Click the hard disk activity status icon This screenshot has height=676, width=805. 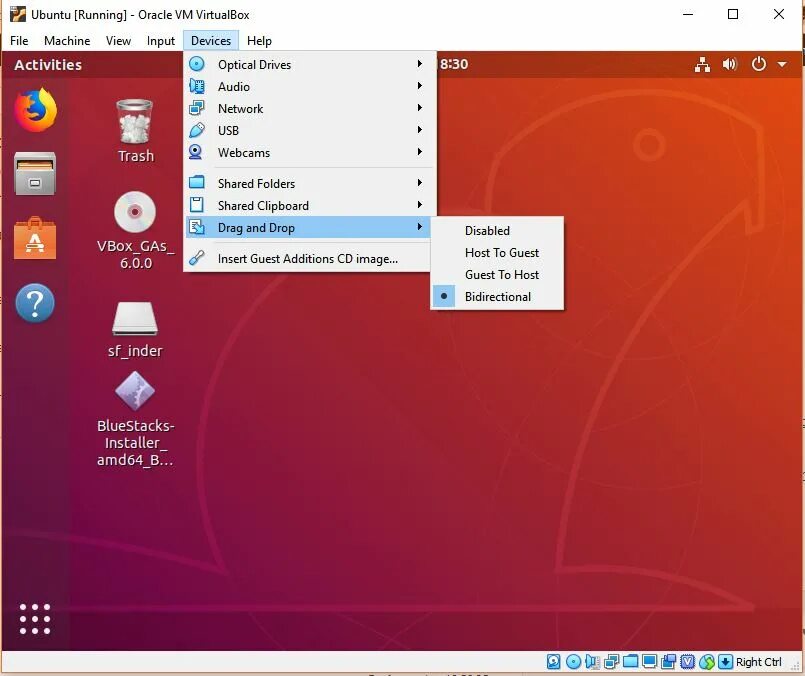553,662
